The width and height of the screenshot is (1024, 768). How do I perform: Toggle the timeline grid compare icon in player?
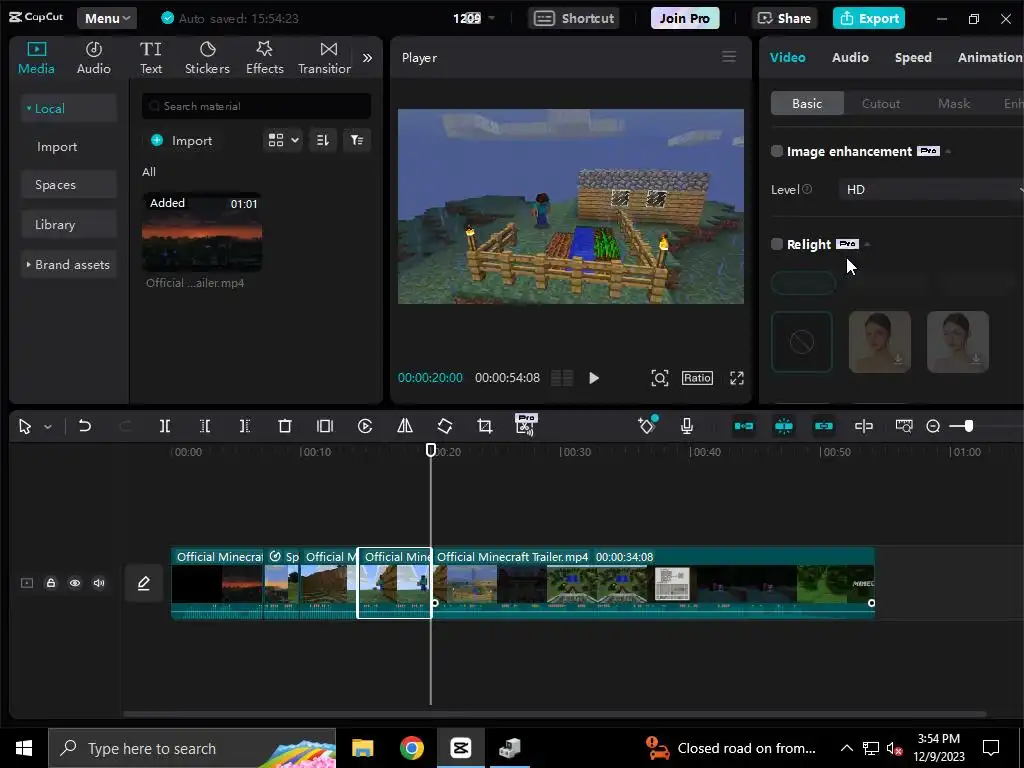tap(562, 378)
